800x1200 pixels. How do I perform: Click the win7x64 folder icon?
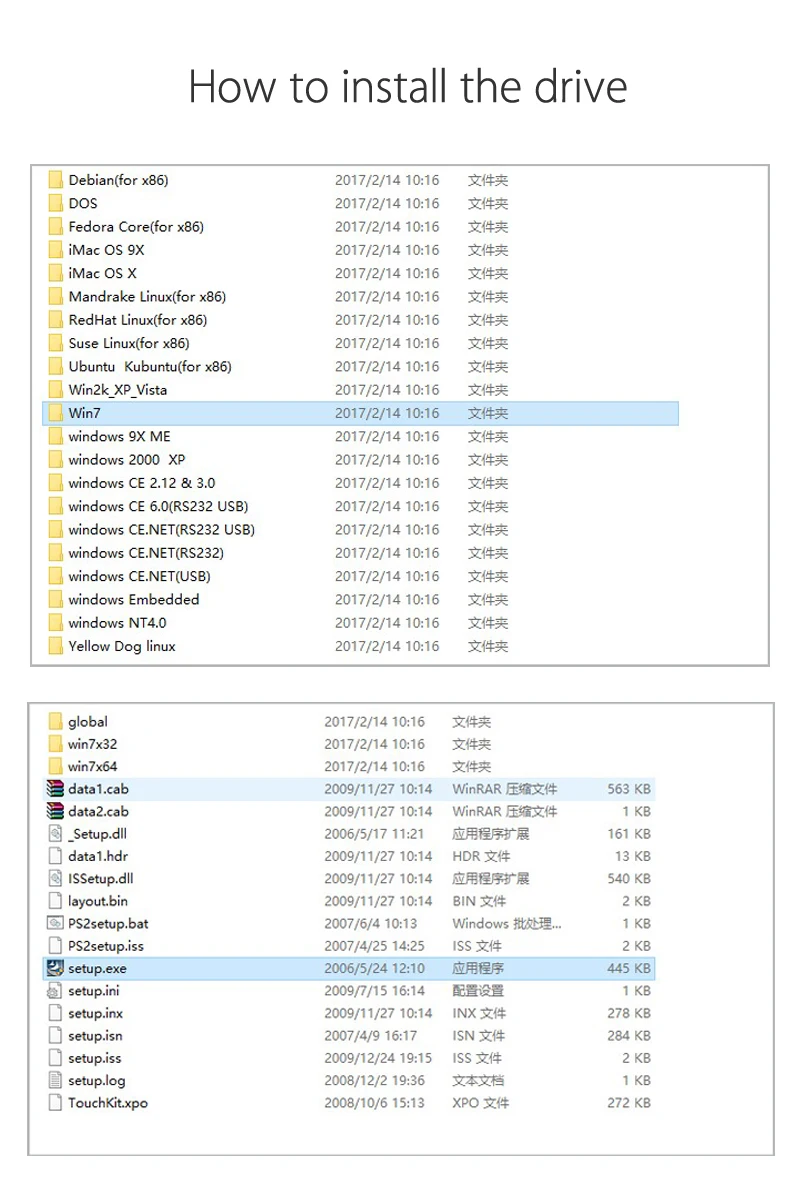point(55,766)
